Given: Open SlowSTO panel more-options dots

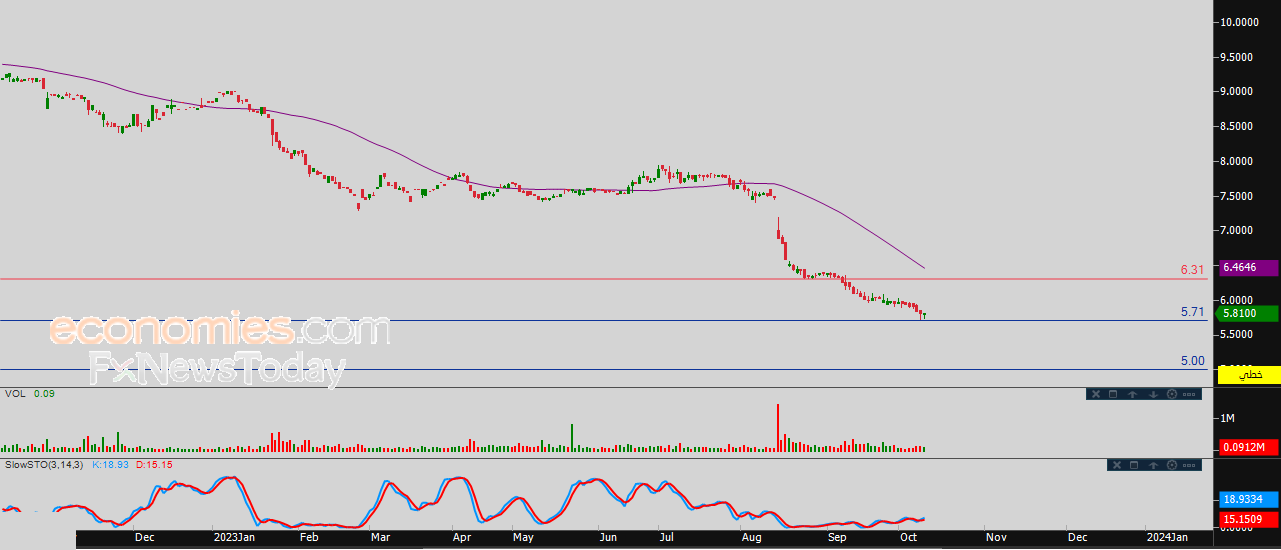Looking at the screenshot, I should [1190, 465].
